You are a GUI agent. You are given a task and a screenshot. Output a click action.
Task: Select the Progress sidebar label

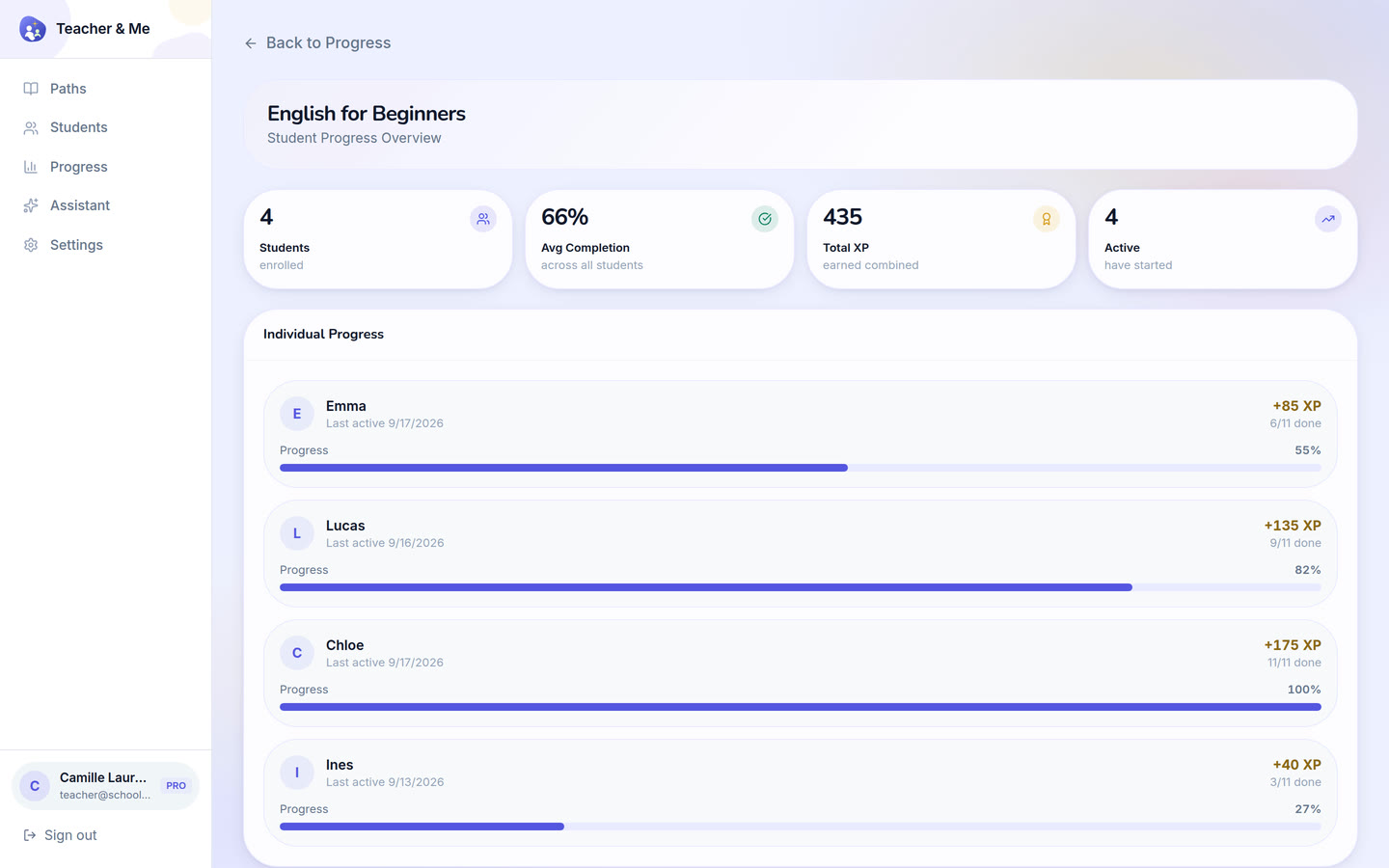(79, 167)
